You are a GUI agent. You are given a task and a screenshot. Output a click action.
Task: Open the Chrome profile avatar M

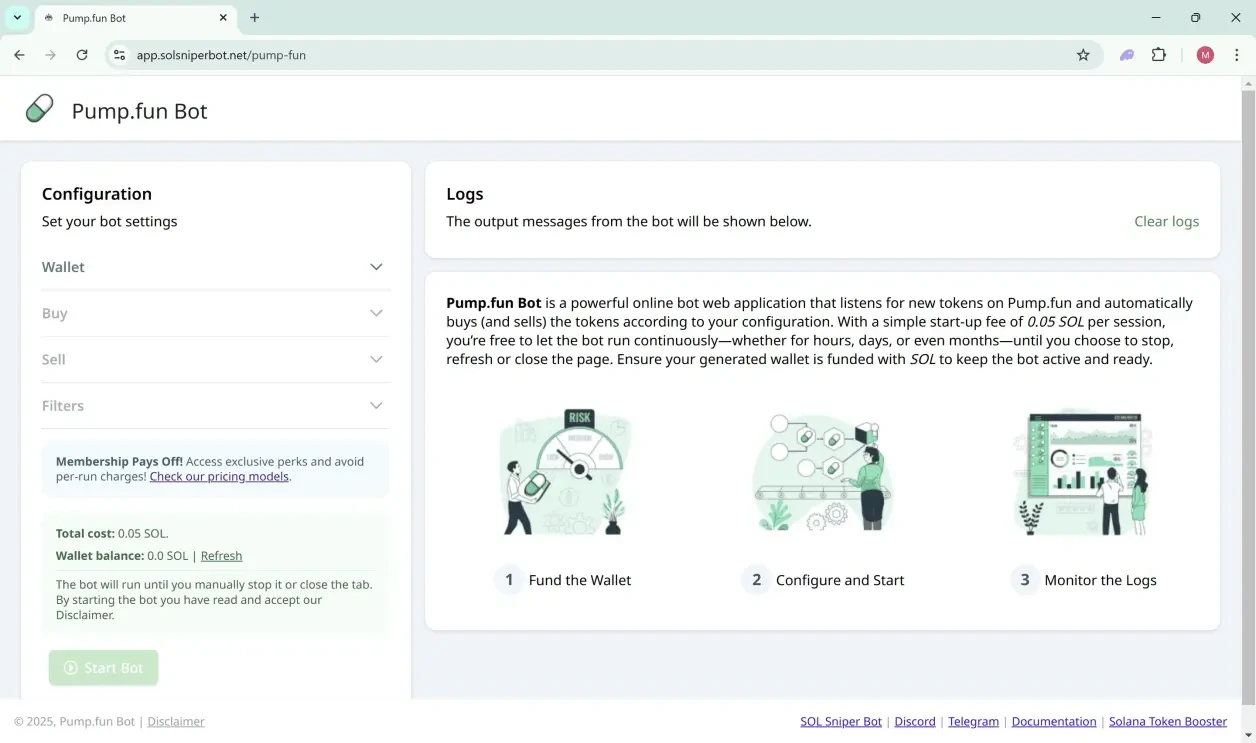(1205, 55)
